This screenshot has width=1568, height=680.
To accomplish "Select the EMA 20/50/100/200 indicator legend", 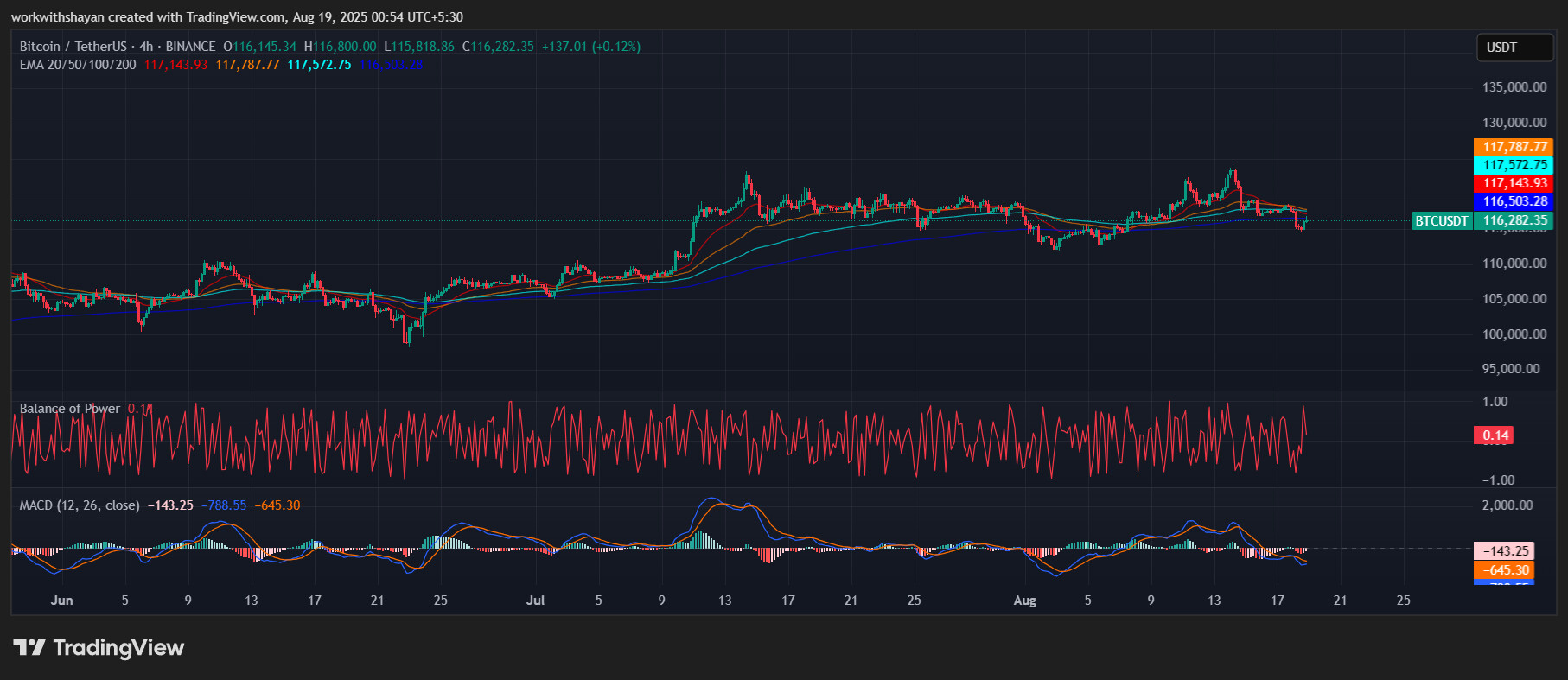I will point(78,65).
